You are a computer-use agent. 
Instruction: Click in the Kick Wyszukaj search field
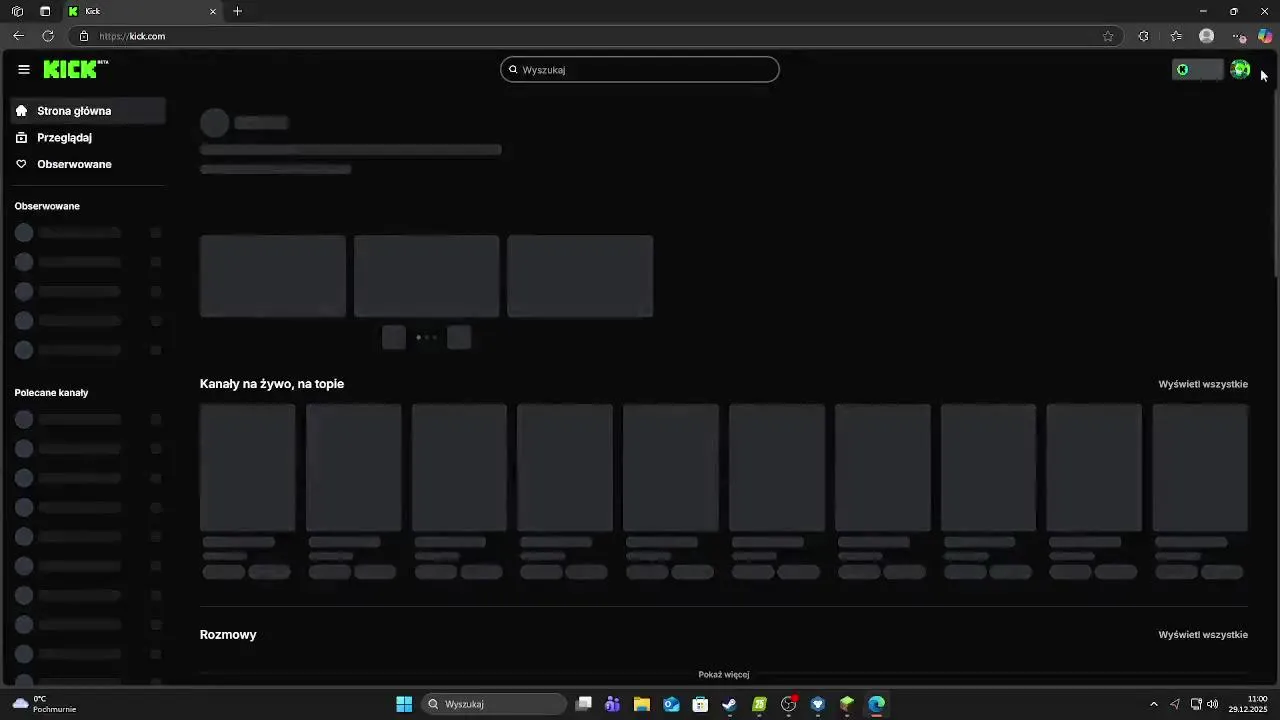click(x=640, y=70)
